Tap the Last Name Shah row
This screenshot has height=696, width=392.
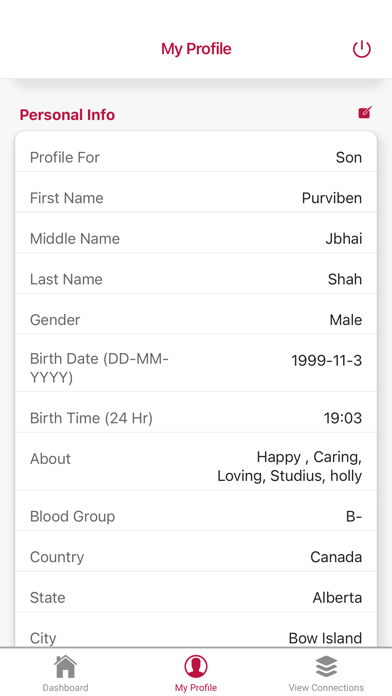(196, 279)
